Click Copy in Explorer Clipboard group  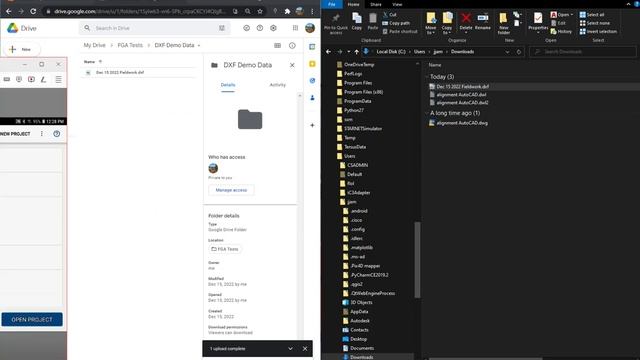pos(357,21)
